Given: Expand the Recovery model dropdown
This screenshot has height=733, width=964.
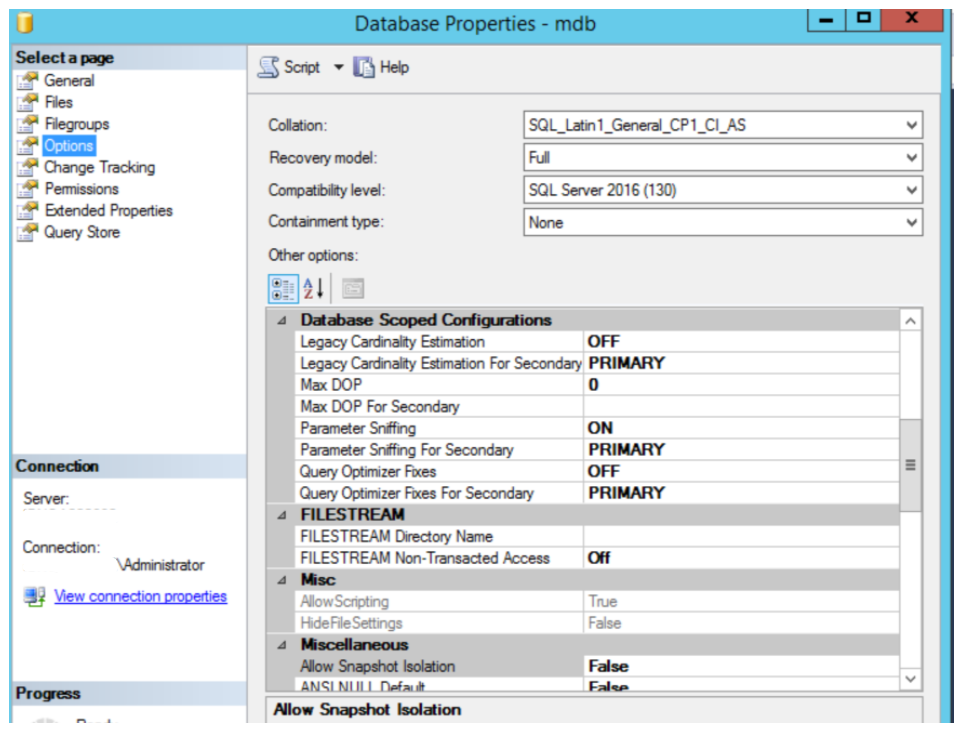Looking at the screenshot, I should pos(911,157).
